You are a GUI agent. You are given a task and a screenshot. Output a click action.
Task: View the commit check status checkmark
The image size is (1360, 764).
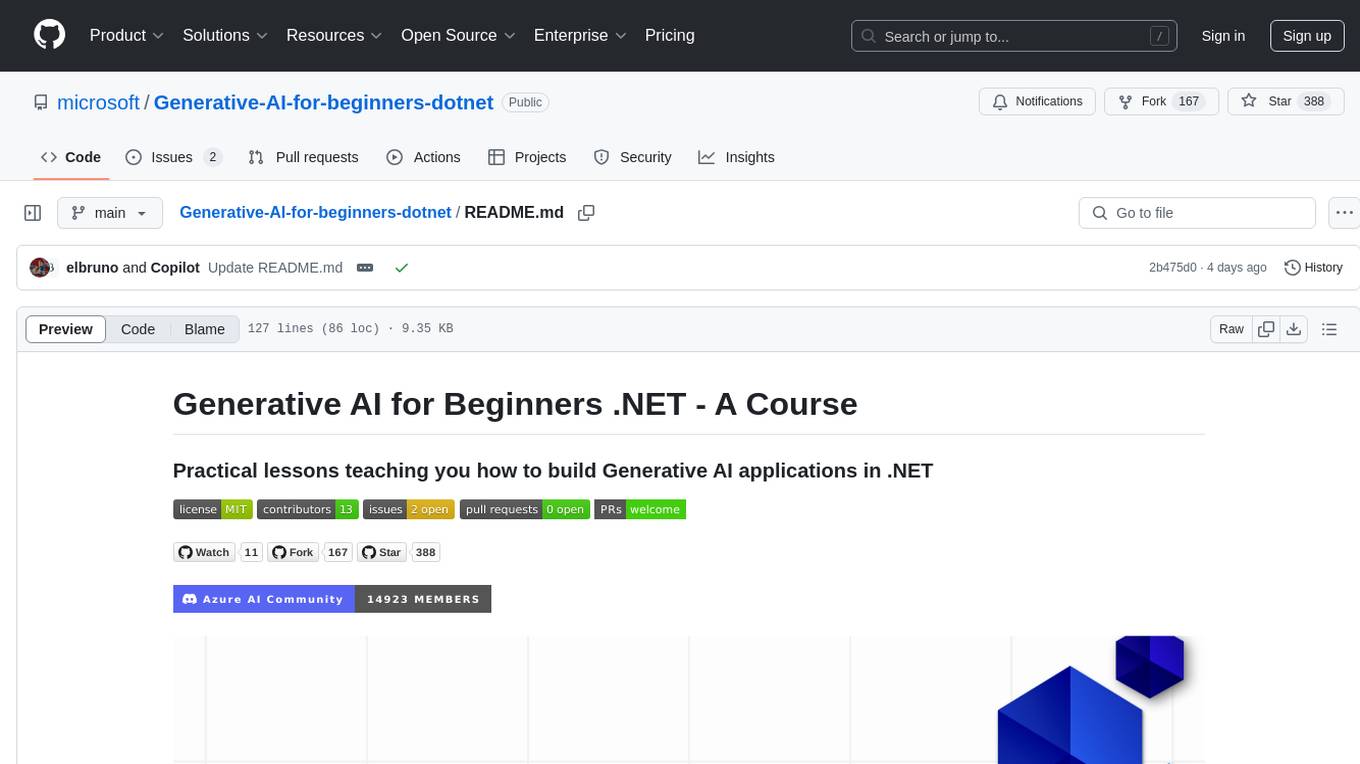point(401,268)
